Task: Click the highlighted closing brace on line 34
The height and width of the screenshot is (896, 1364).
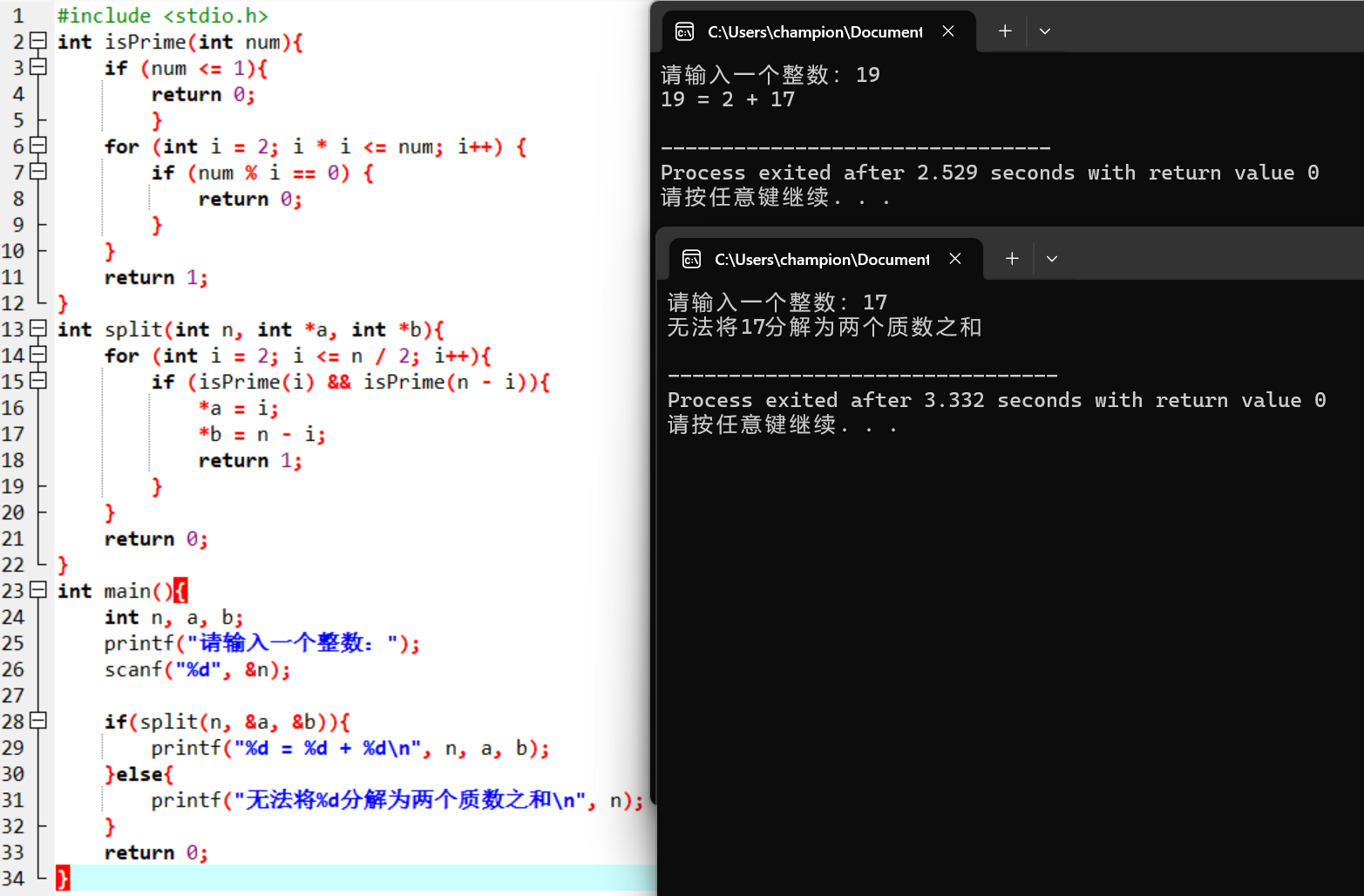Action: click(x=61, y=878)
